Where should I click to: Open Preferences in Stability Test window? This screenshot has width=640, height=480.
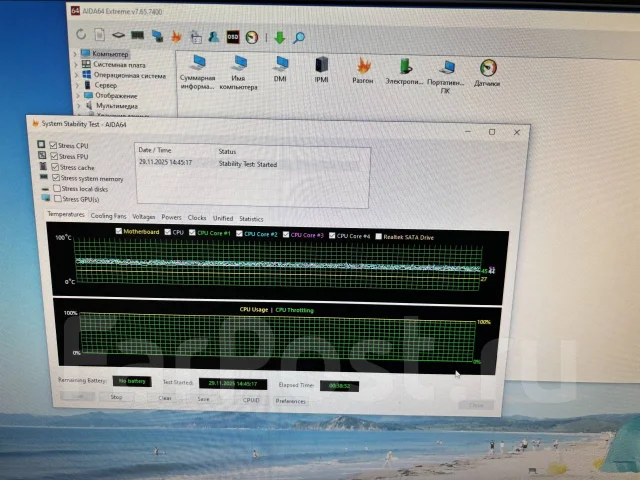290,401
